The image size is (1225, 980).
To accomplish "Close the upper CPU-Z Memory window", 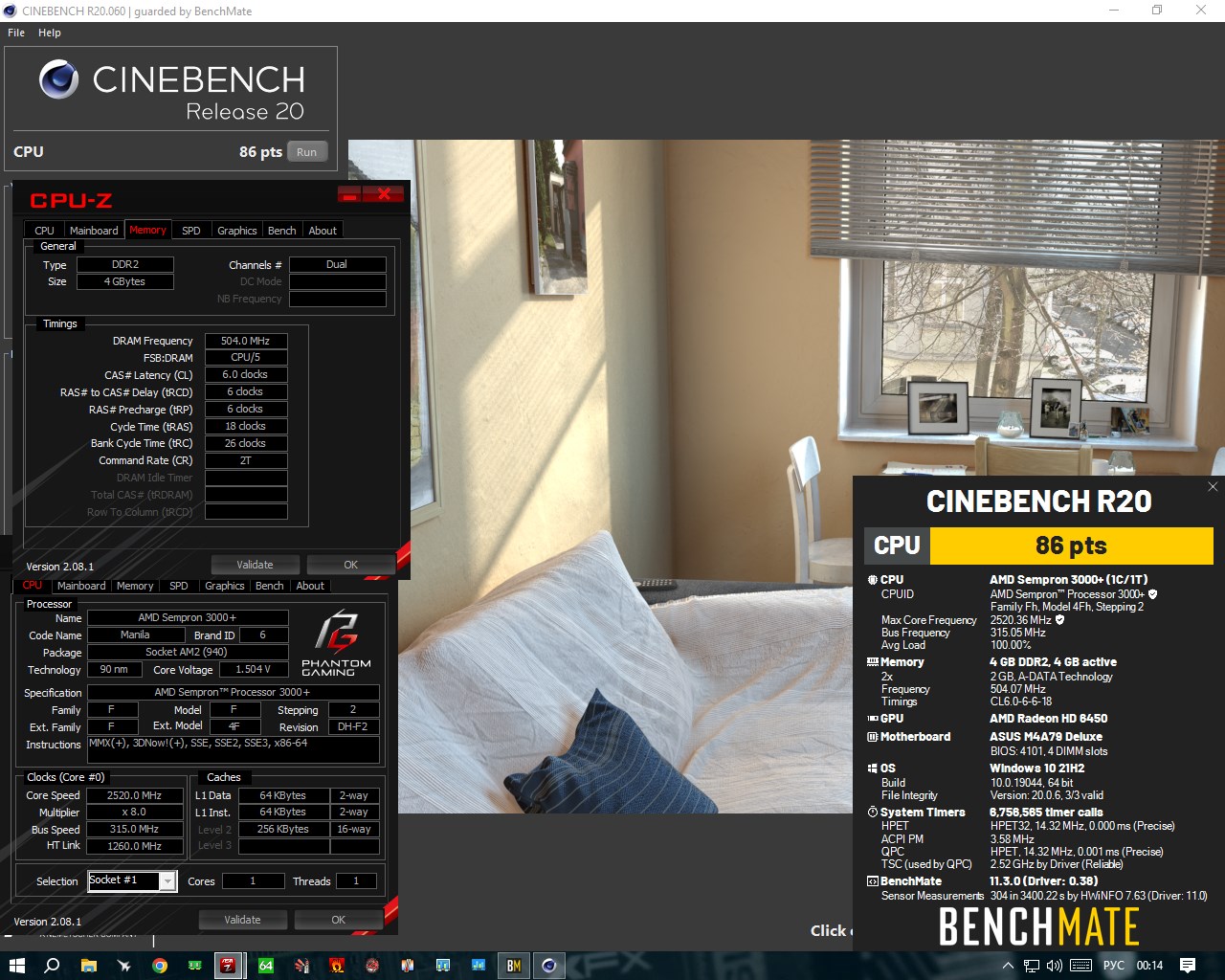I will [384, 195].
